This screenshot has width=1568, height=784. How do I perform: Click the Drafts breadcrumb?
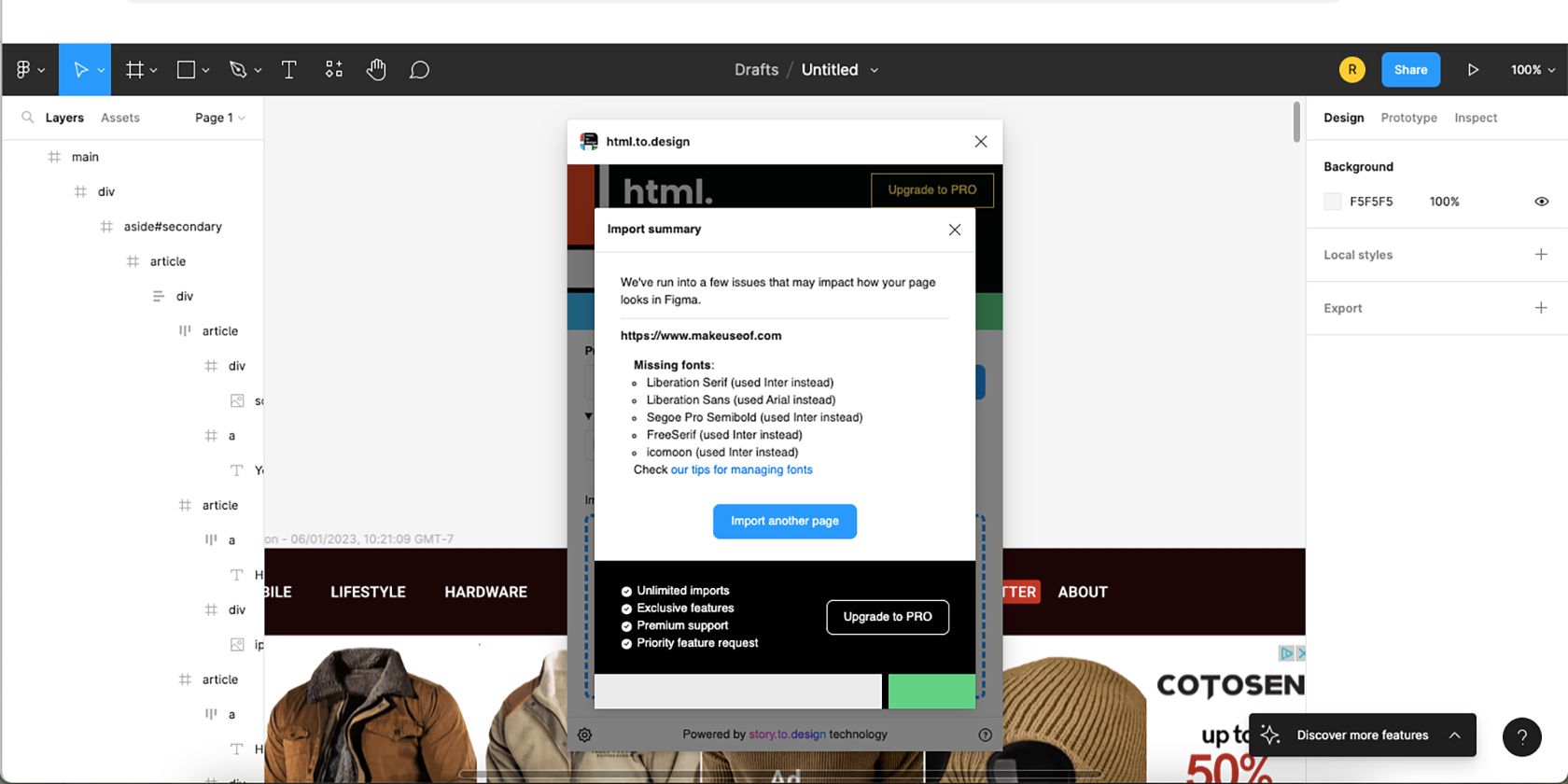click(x=756, y=70)
